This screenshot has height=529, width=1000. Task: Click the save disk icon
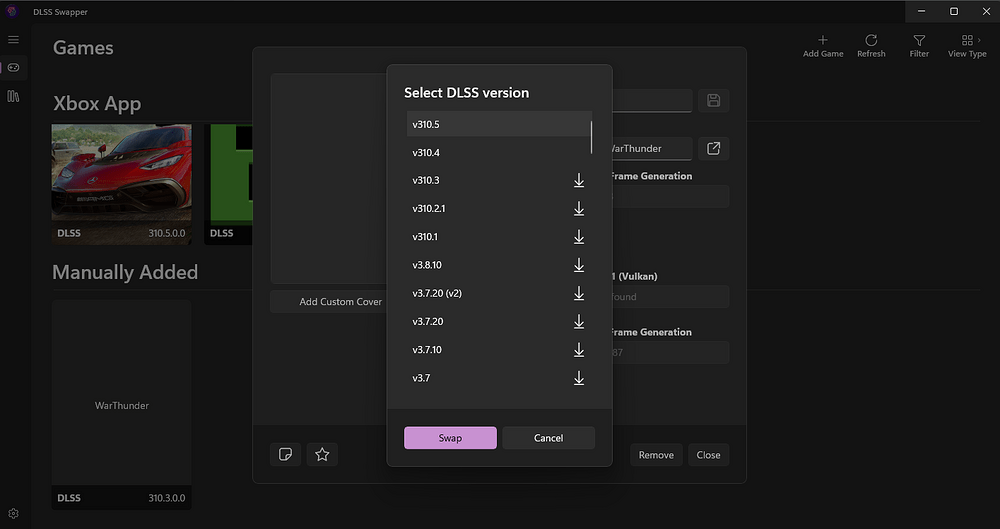[x=713, y=100]
